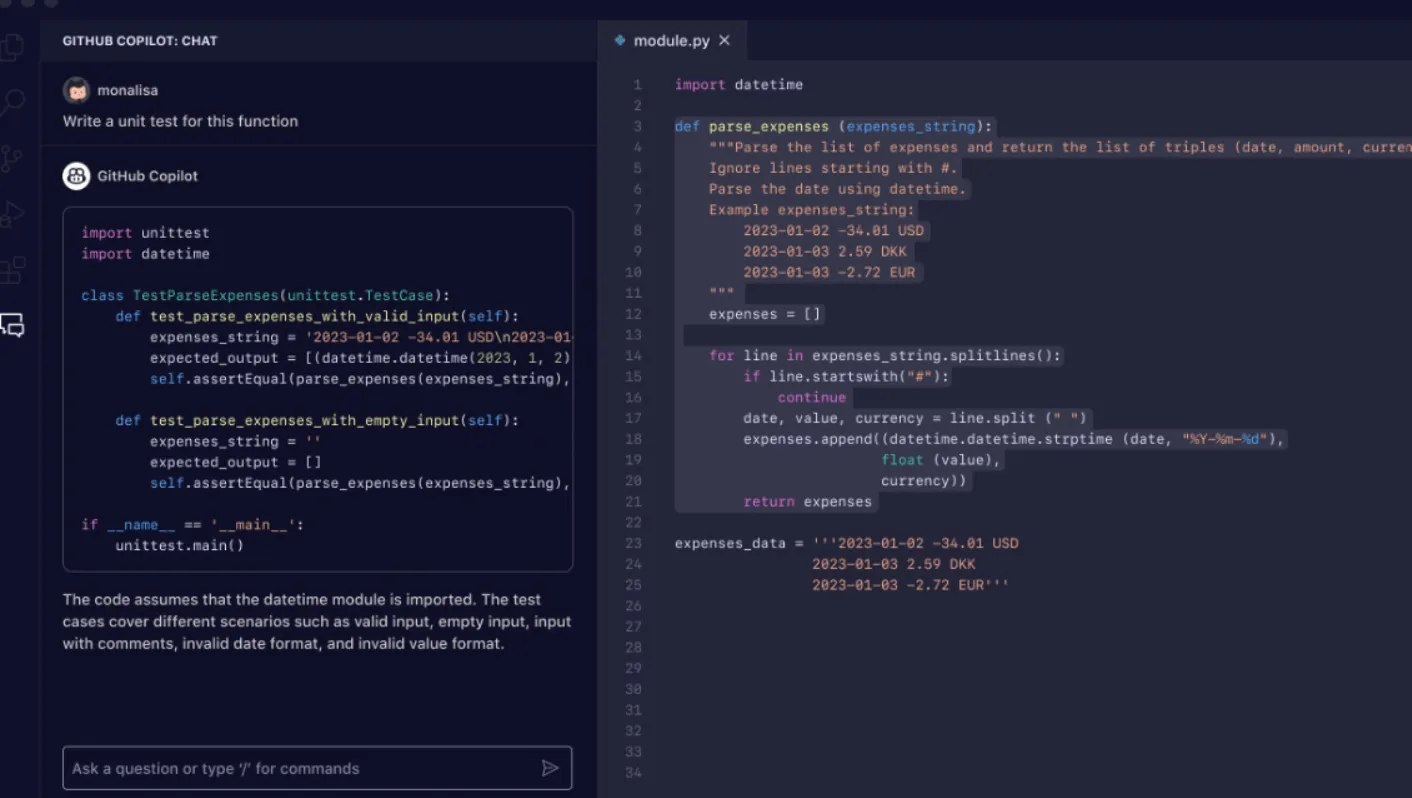Image resolution: width=1412 pixels, height=798 pixels.
Task: Open the Explorer files icon in activity bar
Action: (12, 47)
